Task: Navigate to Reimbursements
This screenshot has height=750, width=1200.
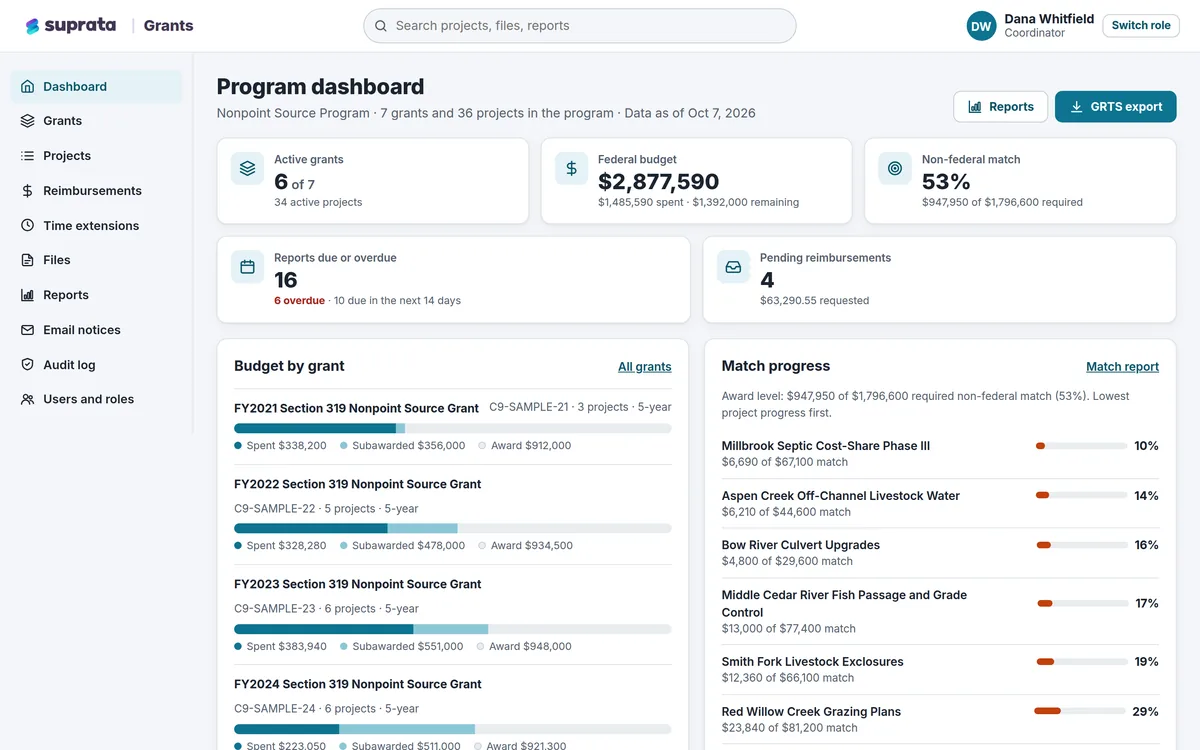Action: coord(96,190)
